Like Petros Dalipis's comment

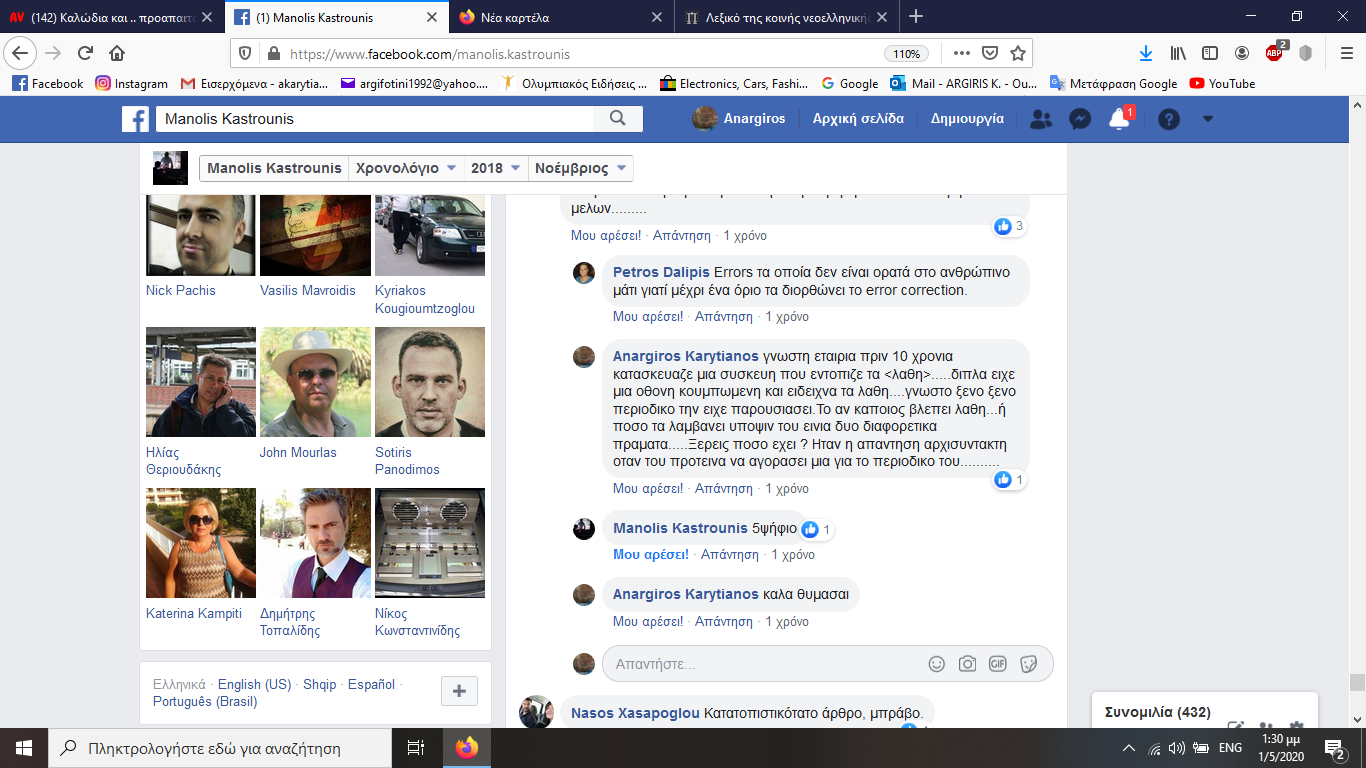(647, 317)
